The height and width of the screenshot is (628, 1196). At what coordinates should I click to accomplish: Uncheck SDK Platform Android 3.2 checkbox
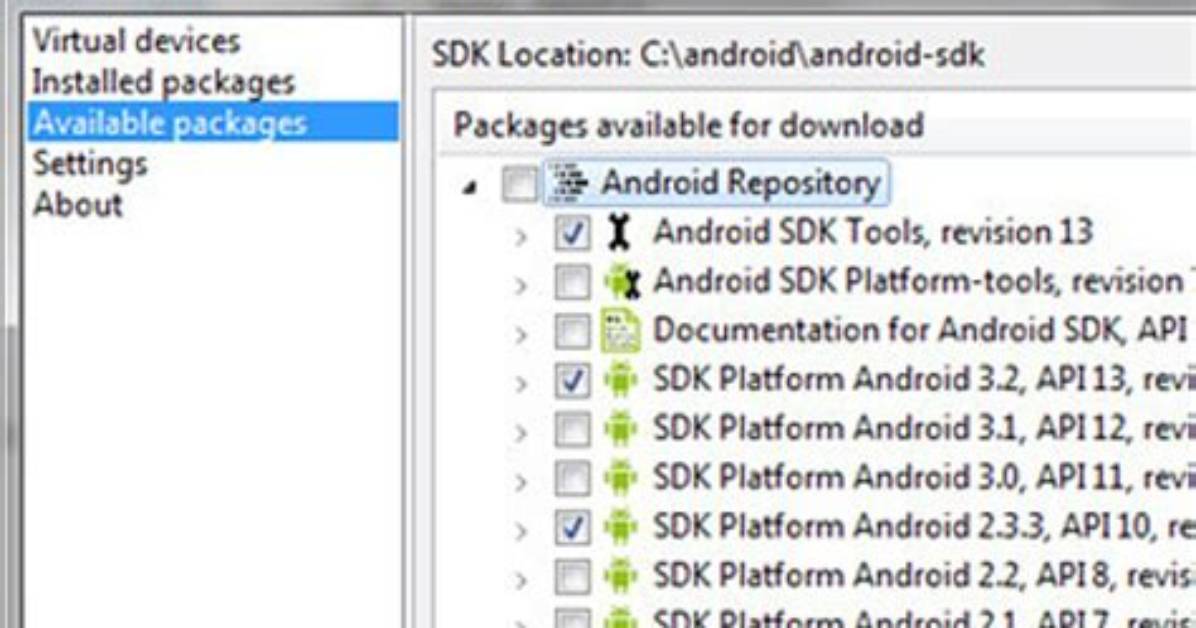572,380
